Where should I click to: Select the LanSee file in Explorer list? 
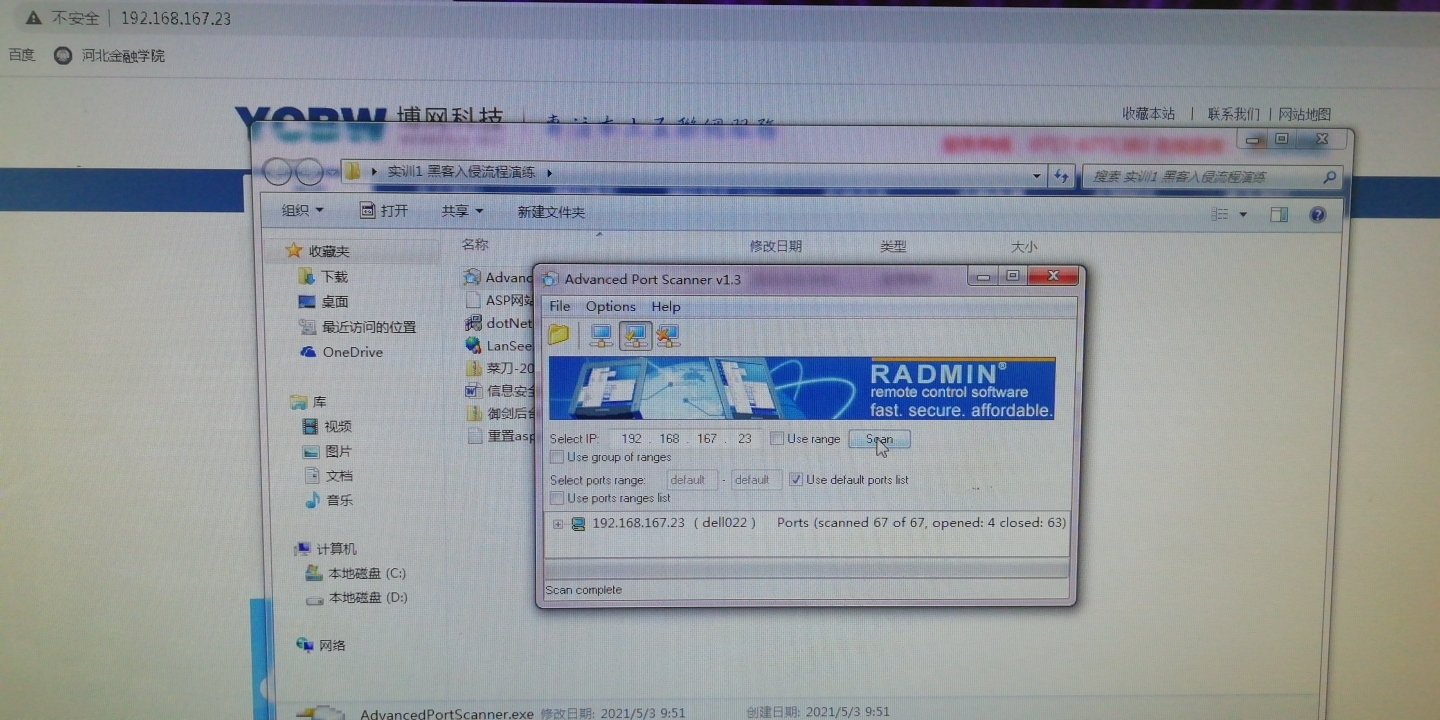coord(499,346)
